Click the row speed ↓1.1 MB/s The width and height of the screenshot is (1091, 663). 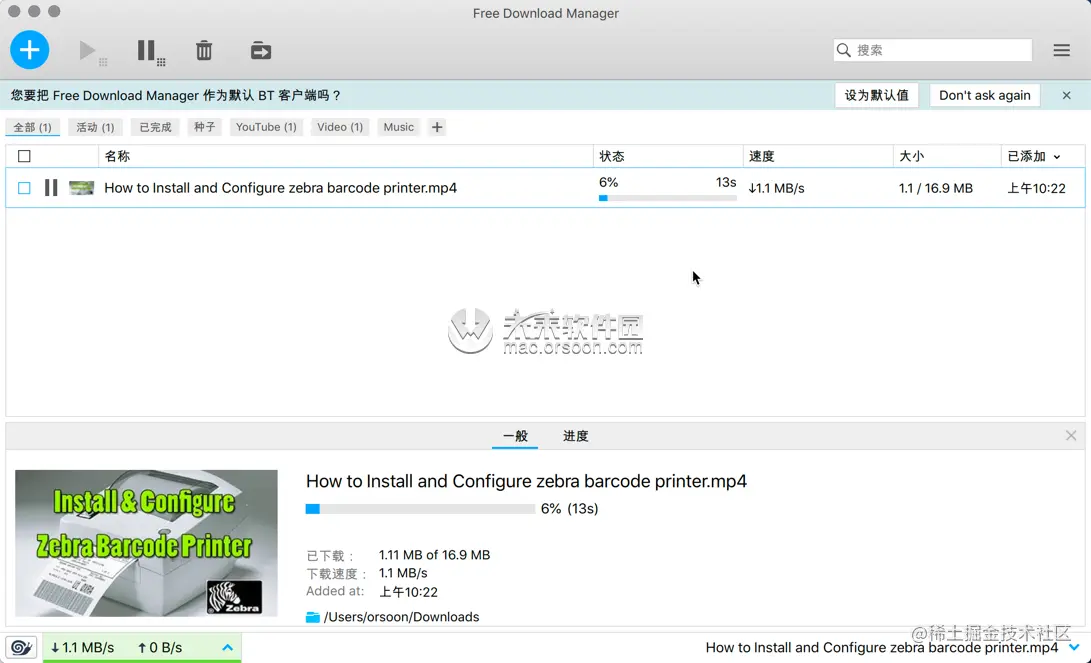coord(777,189)
